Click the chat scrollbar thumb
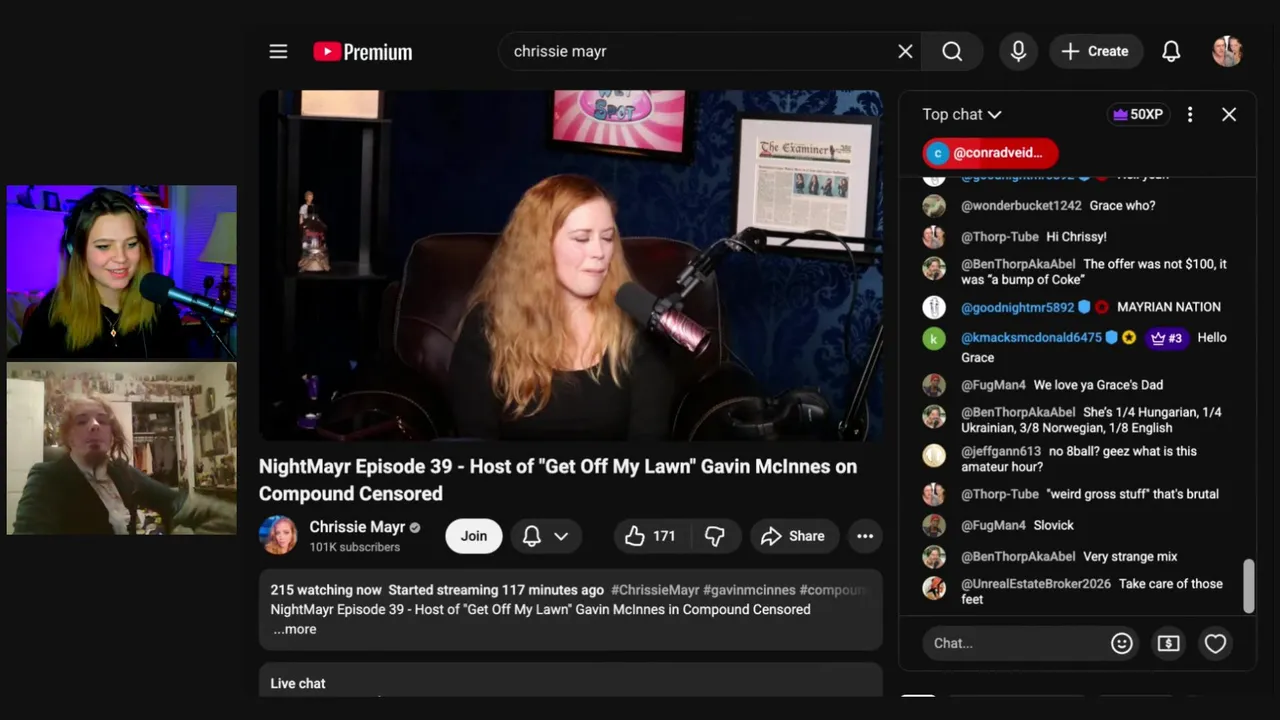1280x720 pixels. pos(1248,585)
